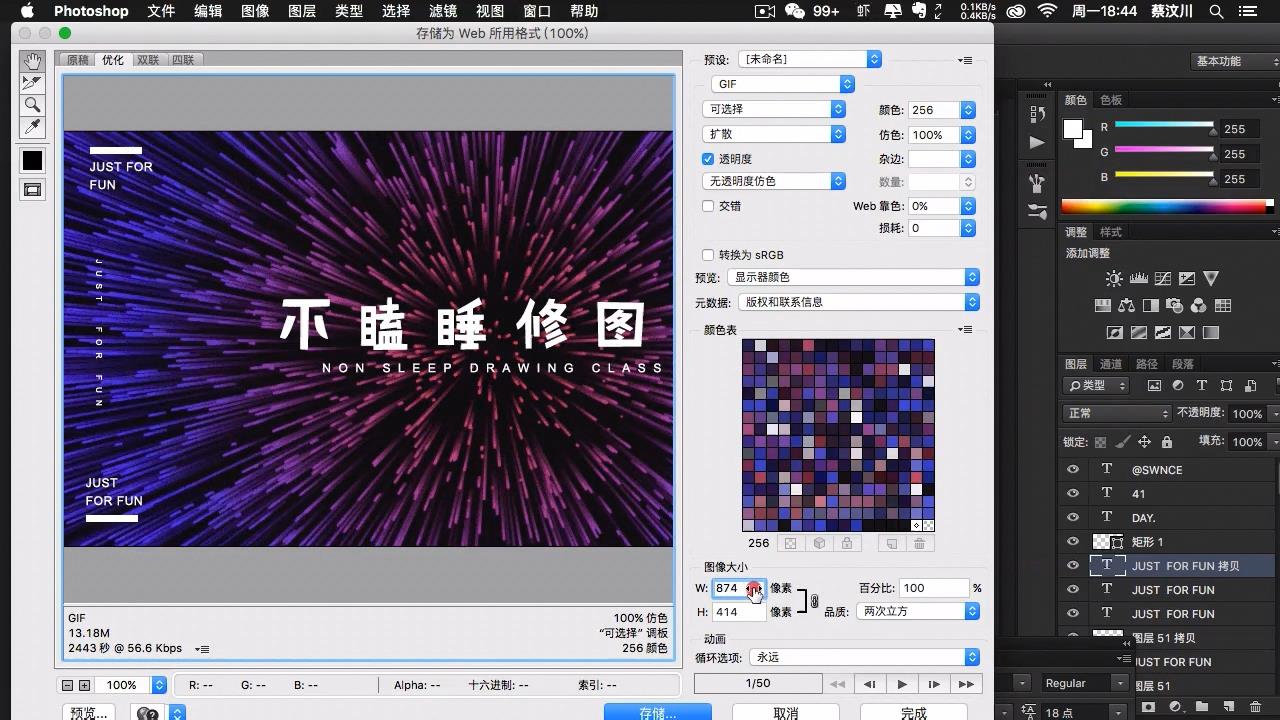The image size is (1280, 720).
Task: Map selected colors to transparent button
Action: click(x=790, y=543)
